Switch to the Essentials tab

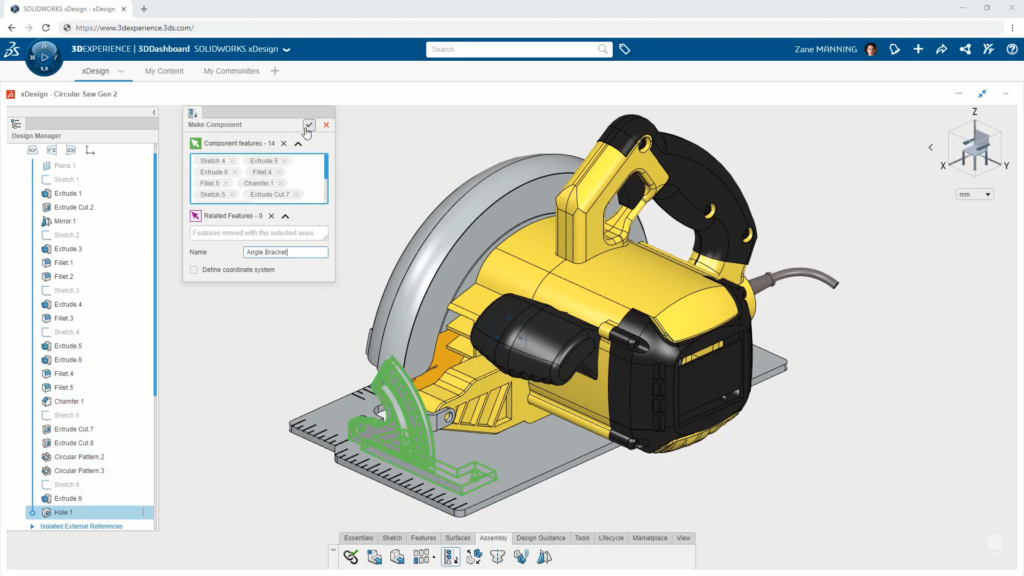point(359,538)
